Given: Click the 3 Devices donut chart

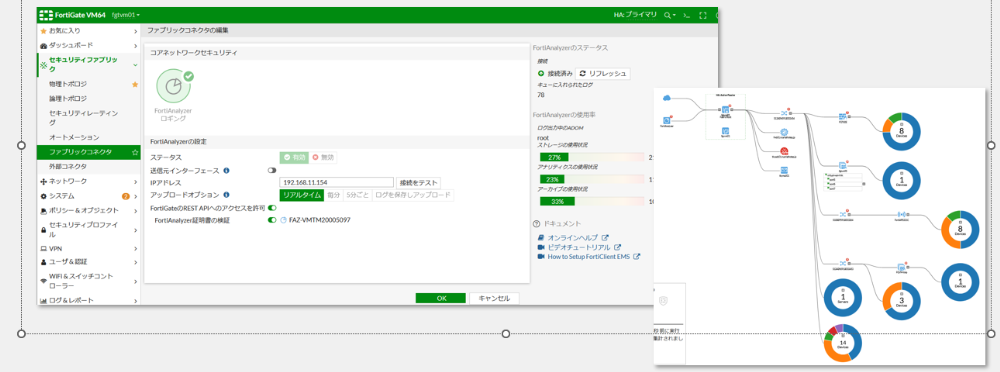Looking at the screenshot, I should [x=901, y=301].
